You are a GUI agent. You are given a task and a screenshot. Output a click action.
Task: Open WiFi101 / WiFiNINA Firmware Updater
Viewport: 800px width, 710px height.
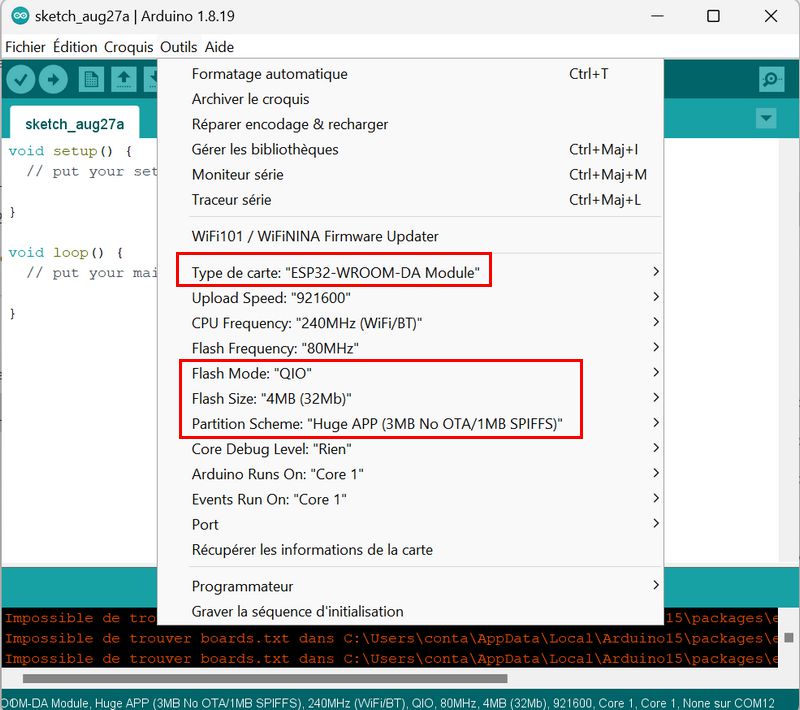(410, 236)
